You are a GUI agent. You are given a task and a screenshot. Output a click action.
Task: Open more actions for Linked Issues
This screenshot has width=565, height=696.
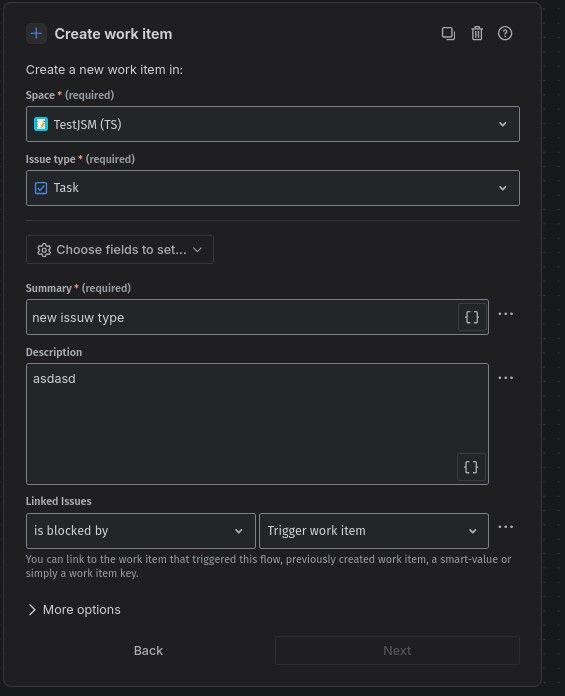pos(506,527)
